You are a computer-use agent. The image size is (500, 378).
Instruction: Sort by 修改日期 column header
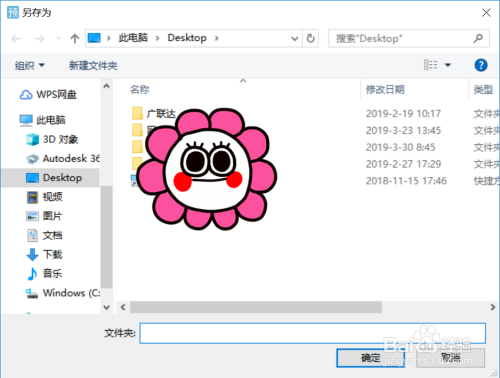click(385, 89)
